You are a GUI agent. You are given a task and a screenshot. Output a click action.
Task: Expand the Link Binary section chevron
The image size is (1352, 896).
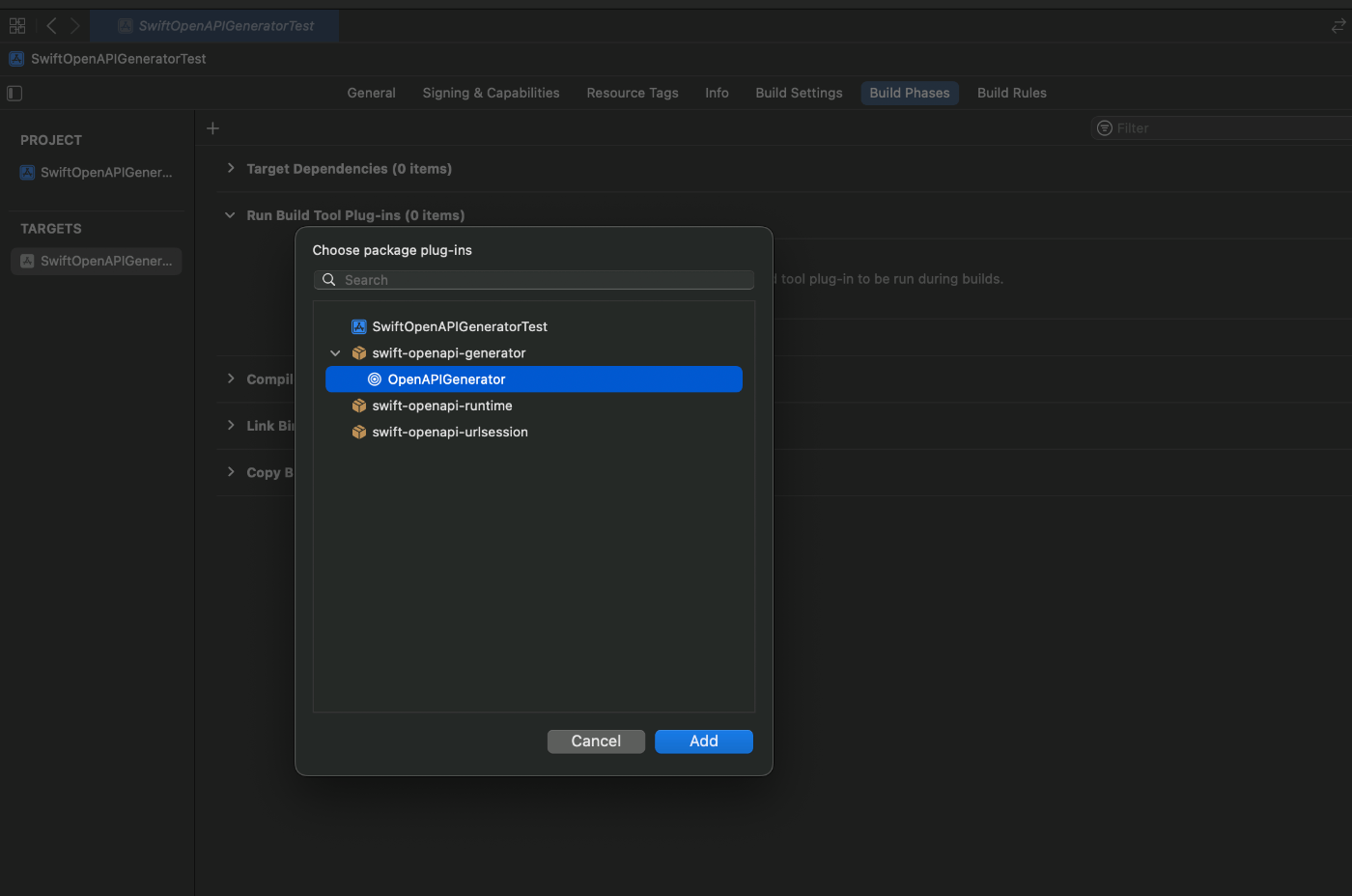[231, 425]
